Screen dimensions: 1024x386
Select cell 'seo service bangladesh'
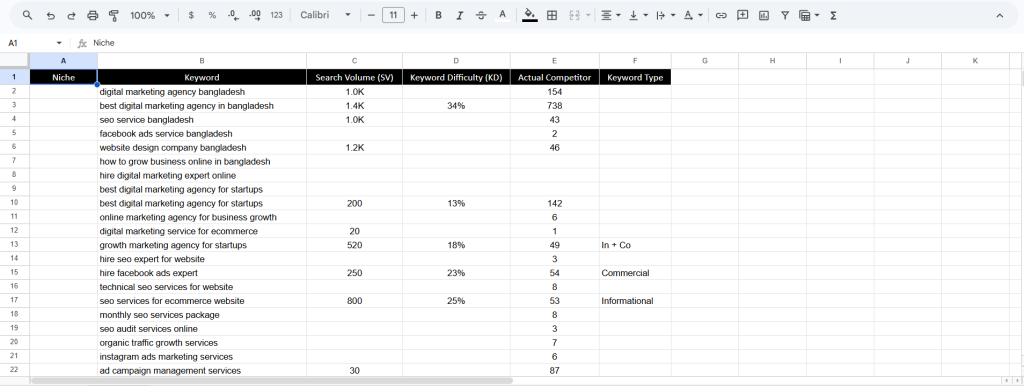pos(202,120)
